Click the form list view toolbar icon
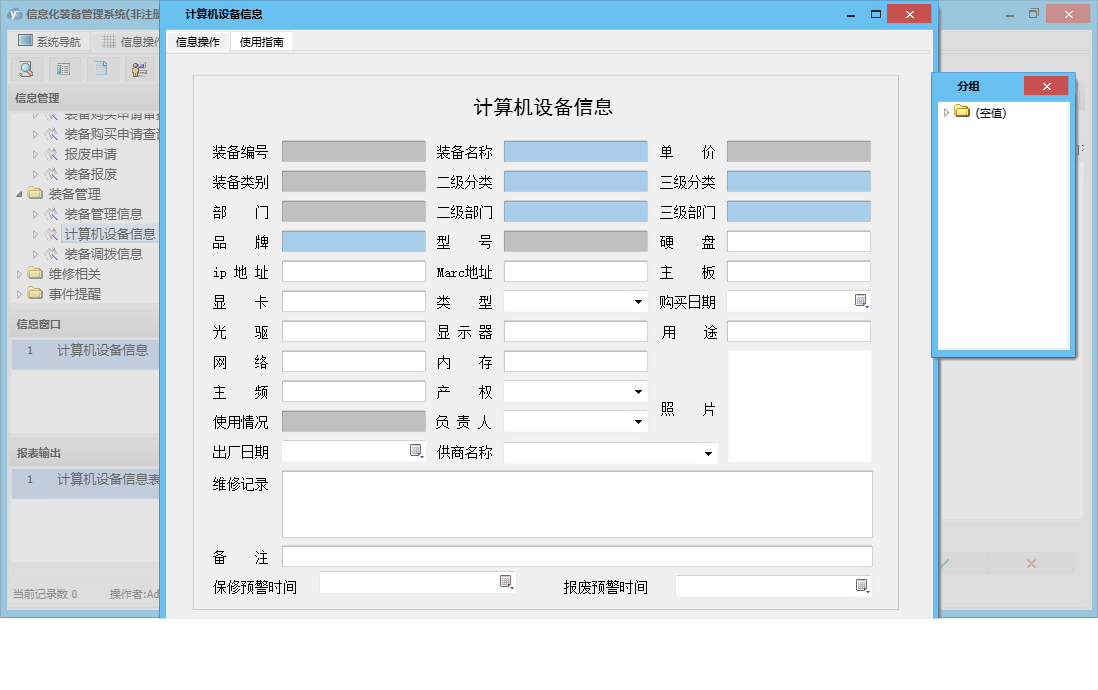The height and width of the screenshot is (690, 1098). 63,69
